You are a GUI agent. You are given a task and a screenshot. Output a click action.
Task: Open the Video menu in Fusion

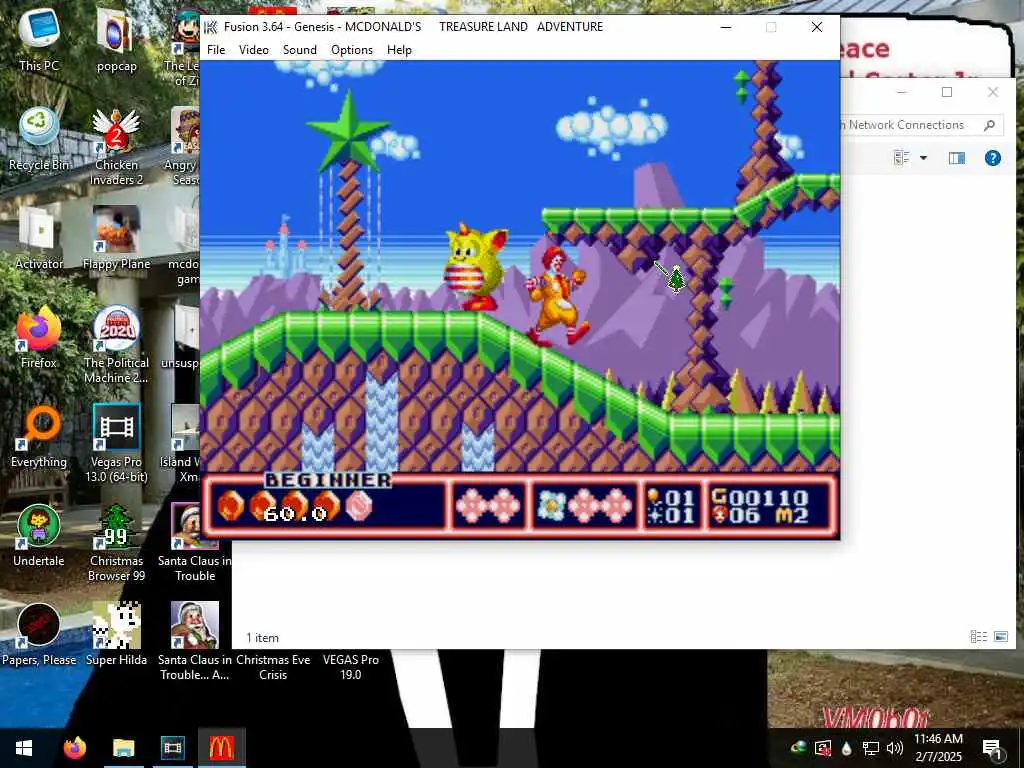coord(253,50)
